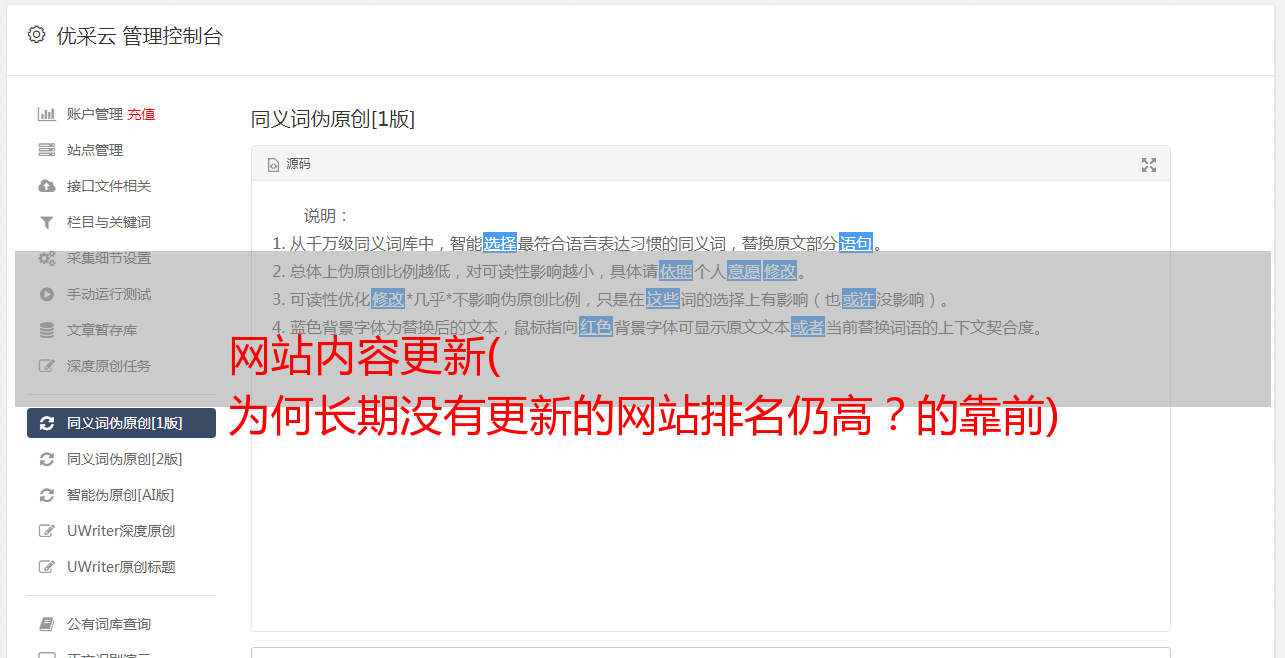Toggle the 源码 source view button
Viewport: 1285px width, 658px height.
289,164
